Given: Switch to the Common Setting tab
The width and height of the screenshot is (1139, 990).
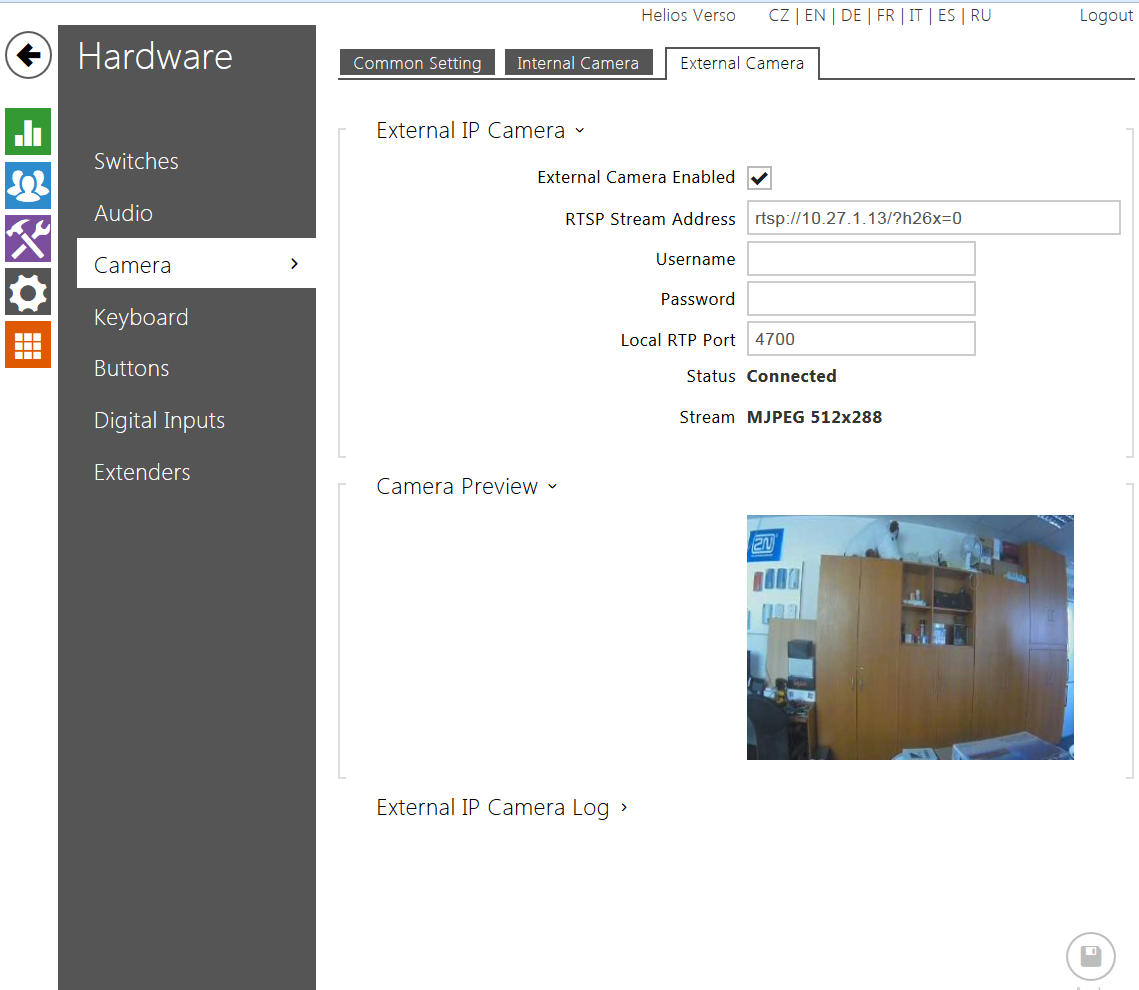Looking at the screenshot, I should click(417, 63).
